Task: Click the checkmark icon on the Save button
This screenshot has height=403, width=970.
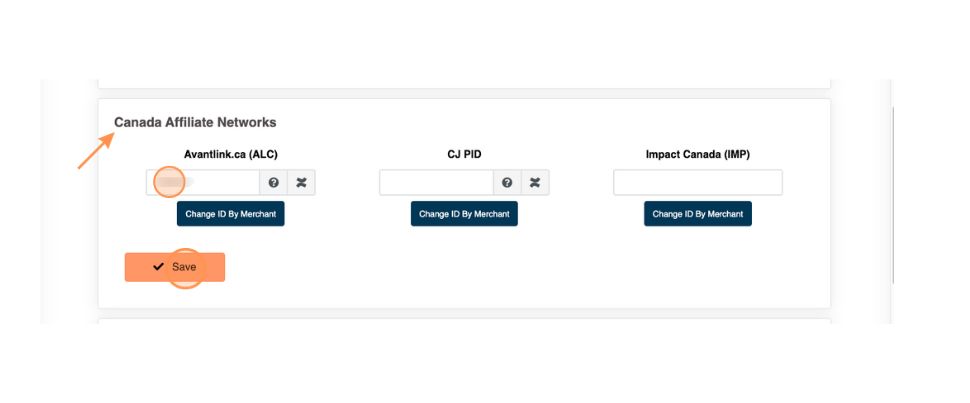Action: [x=159, y=267]
